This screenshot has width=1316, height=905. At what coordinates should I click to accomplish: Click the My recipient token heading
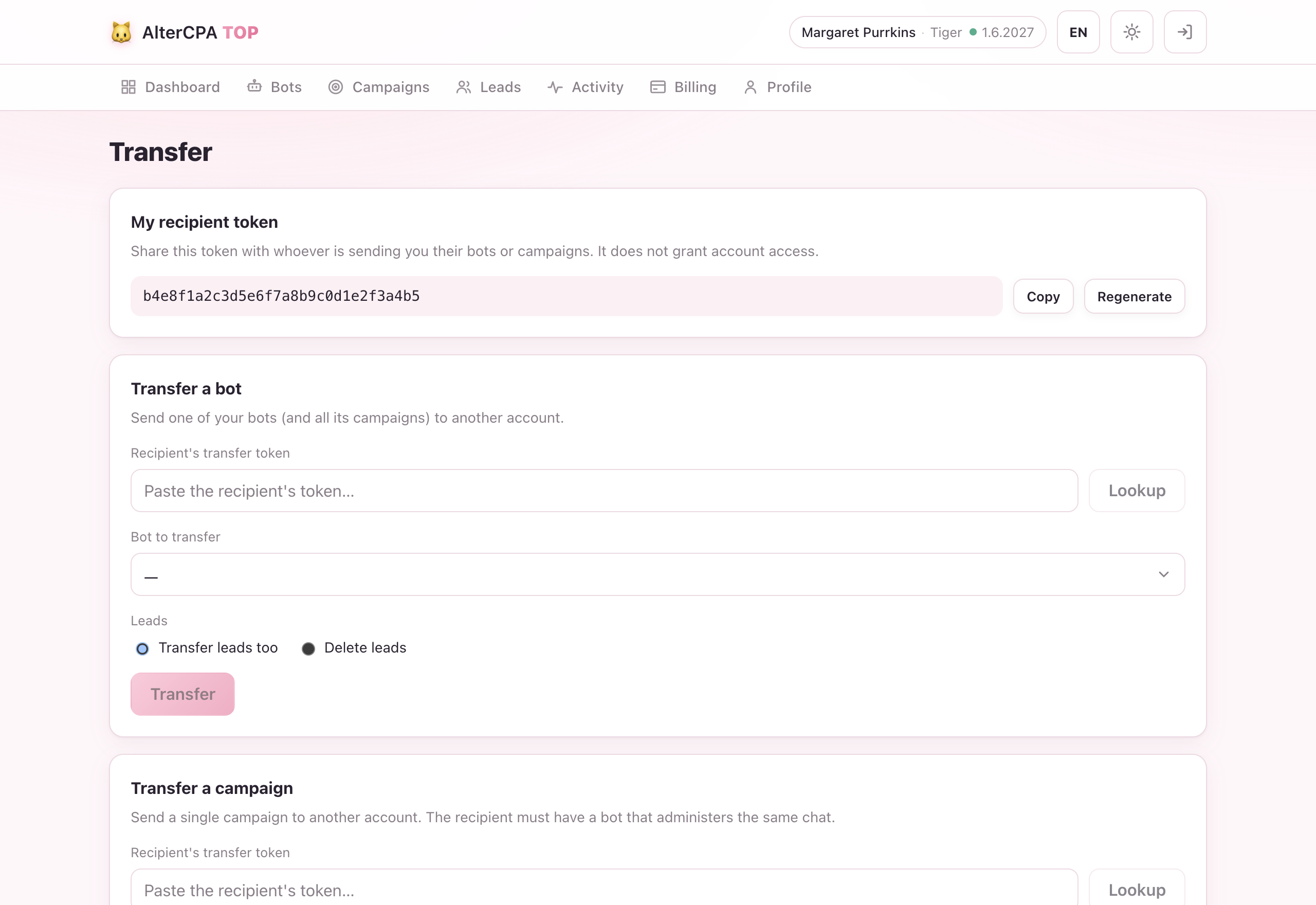click(x=204, y=222)
